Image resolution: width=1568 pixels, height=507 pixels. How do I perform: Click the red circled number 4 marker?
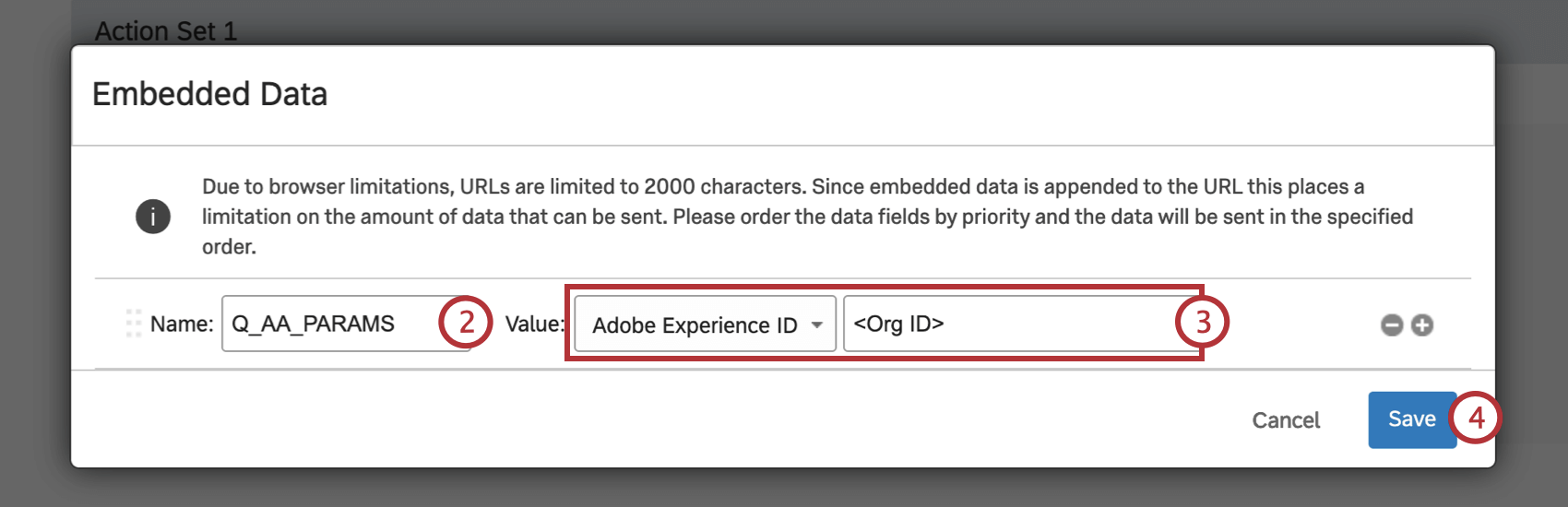(x=1476, y=419)
